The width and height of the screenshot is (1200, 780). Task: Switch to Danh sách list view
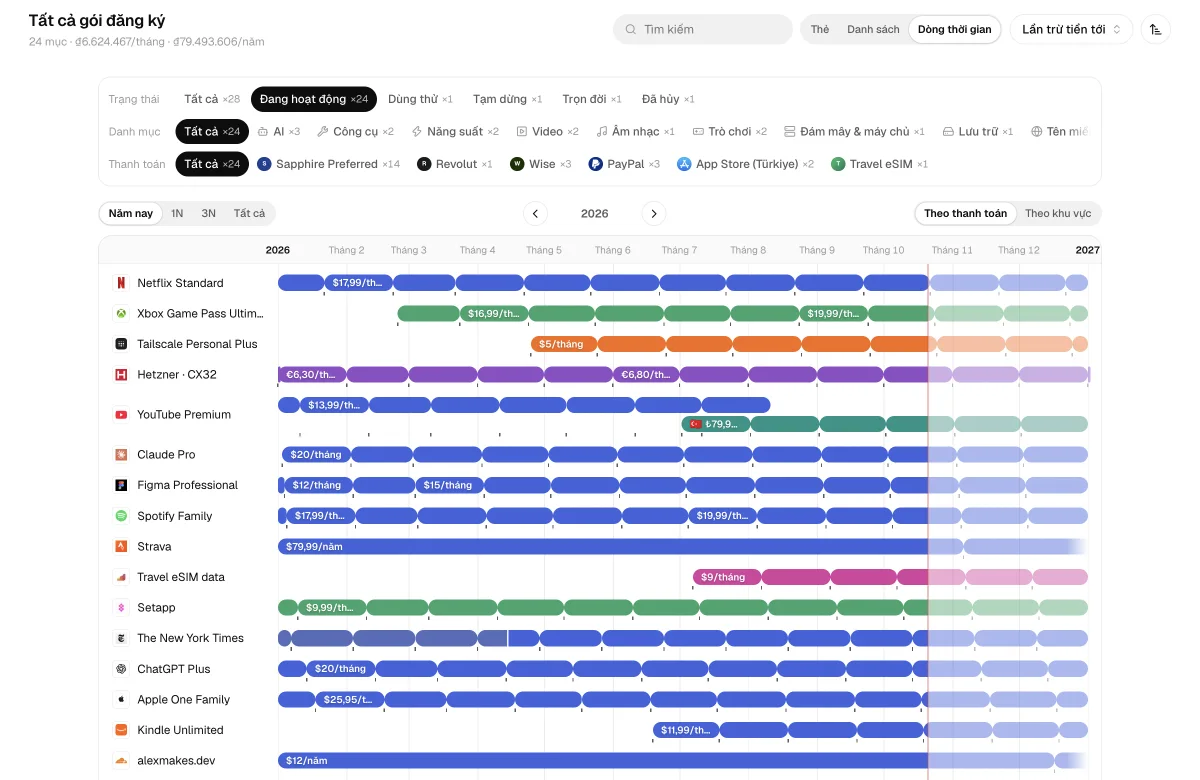(873, 29)
